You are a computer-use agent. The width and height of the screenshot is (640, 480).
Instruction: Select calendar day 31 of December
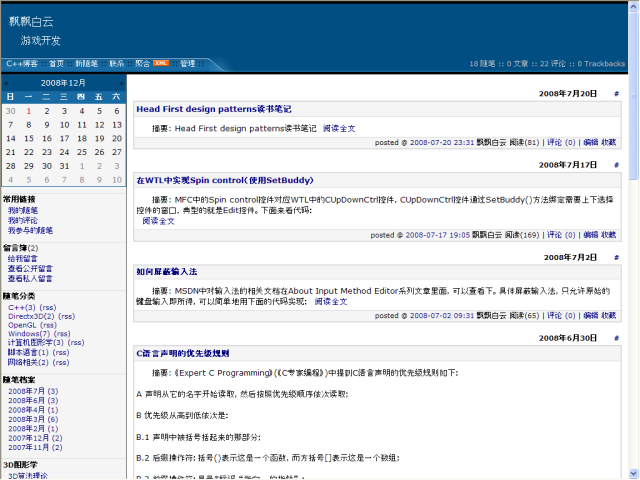[x=64, y=166]
